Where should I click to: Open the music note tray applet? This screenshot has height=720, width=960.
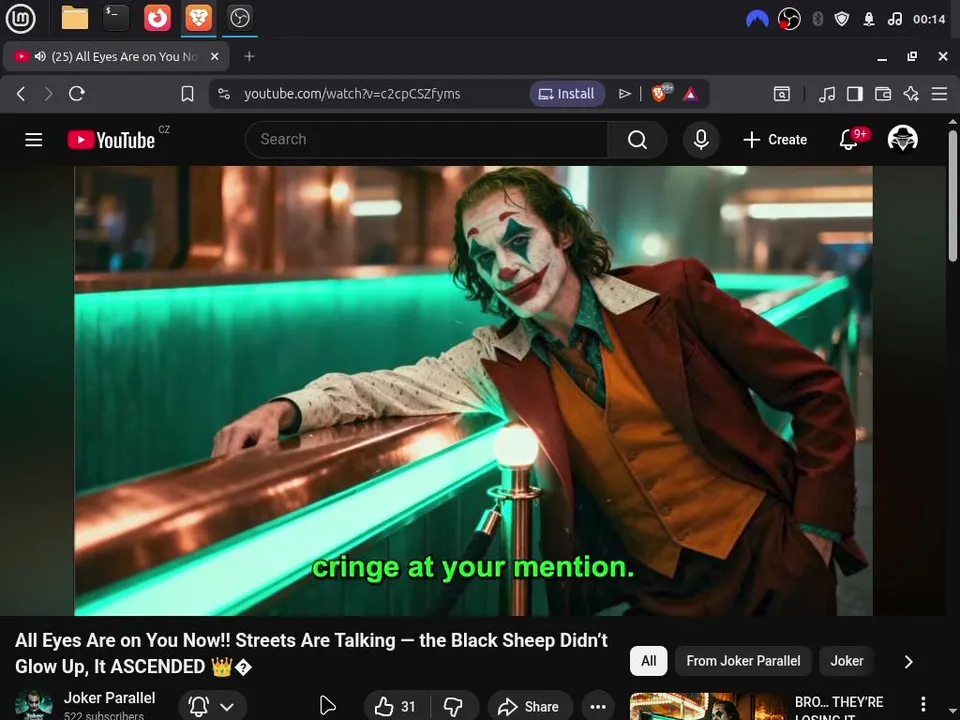(x=894, y=20)
